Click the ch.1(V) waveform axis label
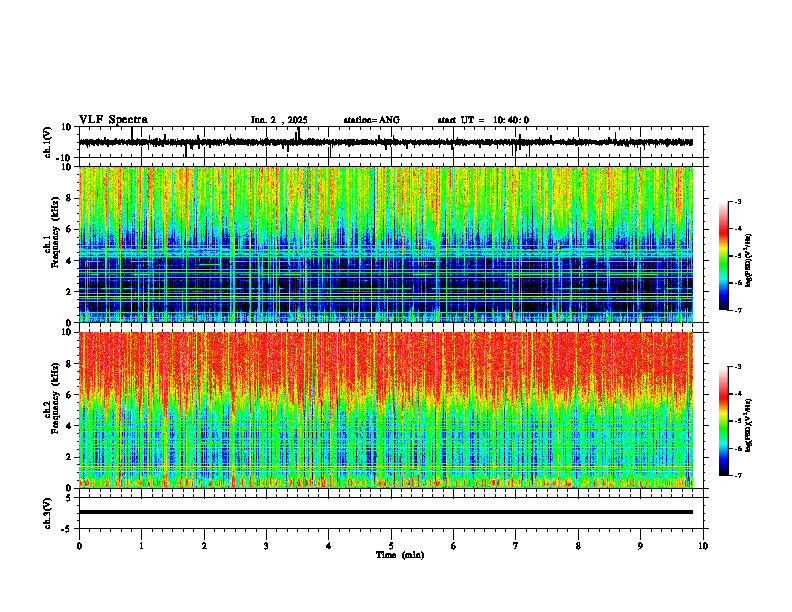This screenshot has width=792, height=612. click(x=48, y=142)
